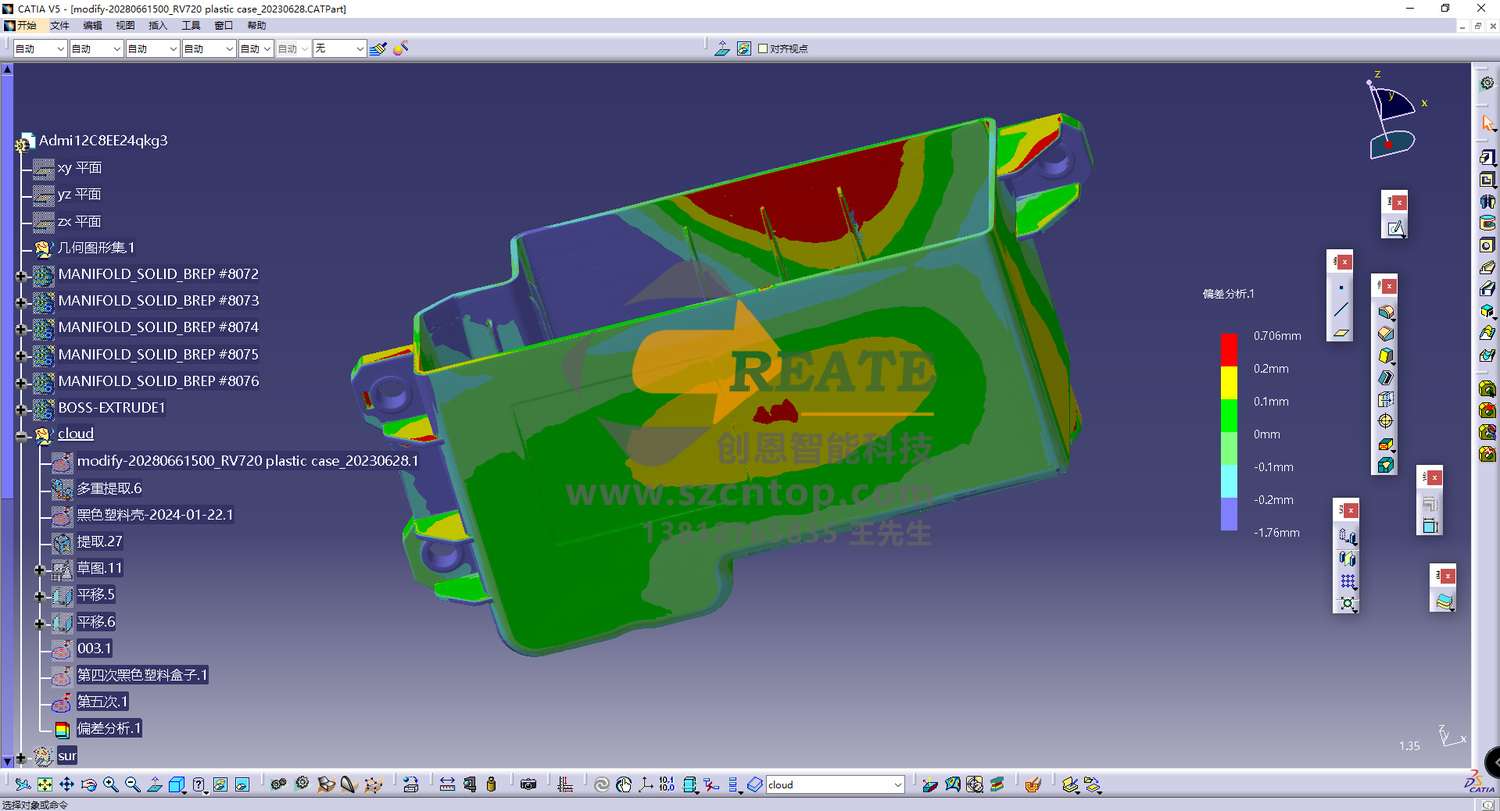Collapse the cloud geometrical set node
Image resolution: width=1500 pixels, height=811 pixels.
click(x=21, y=434)
